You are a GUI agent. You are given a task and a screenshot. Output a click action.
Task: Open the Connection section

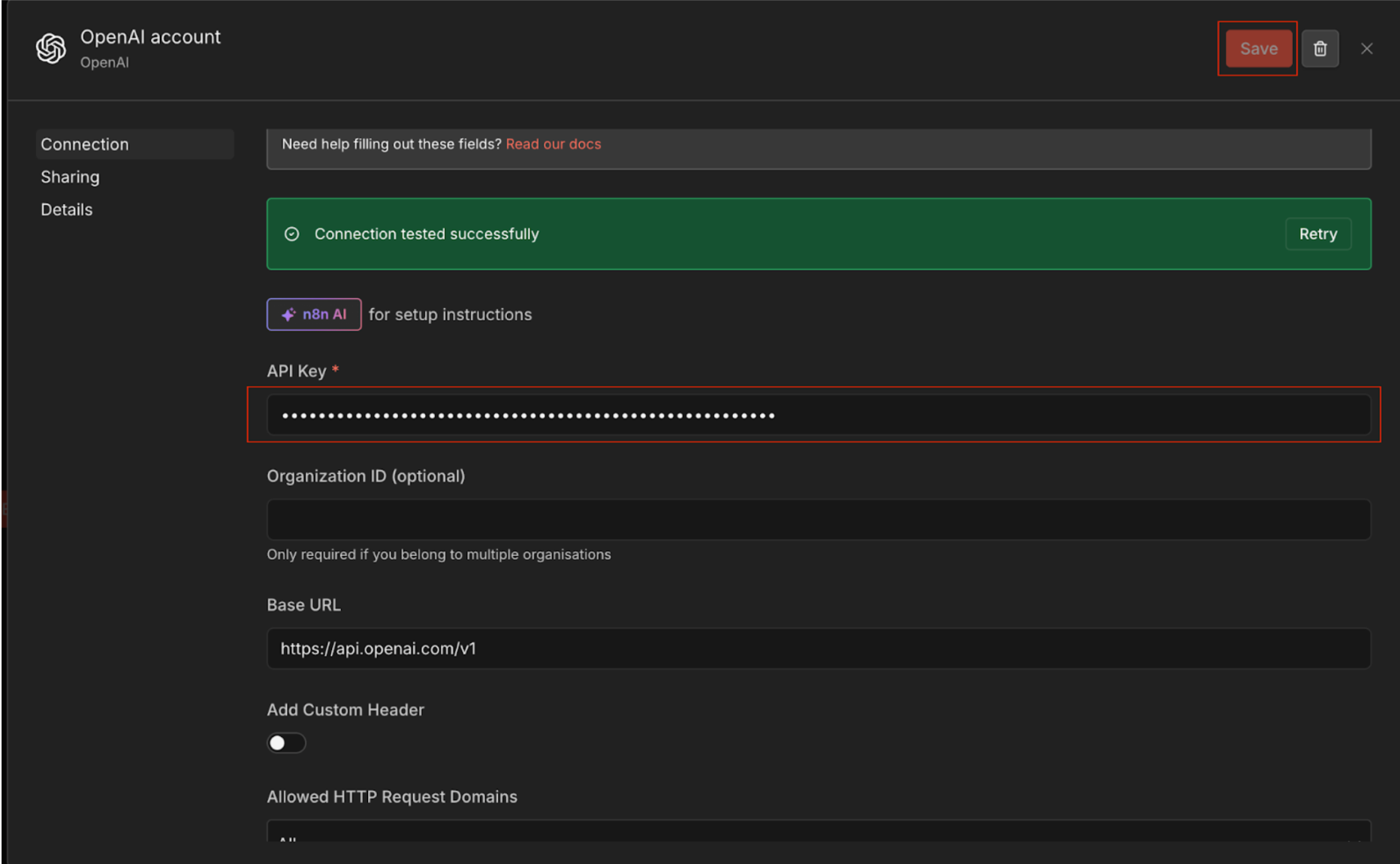[x=135, y=144]
